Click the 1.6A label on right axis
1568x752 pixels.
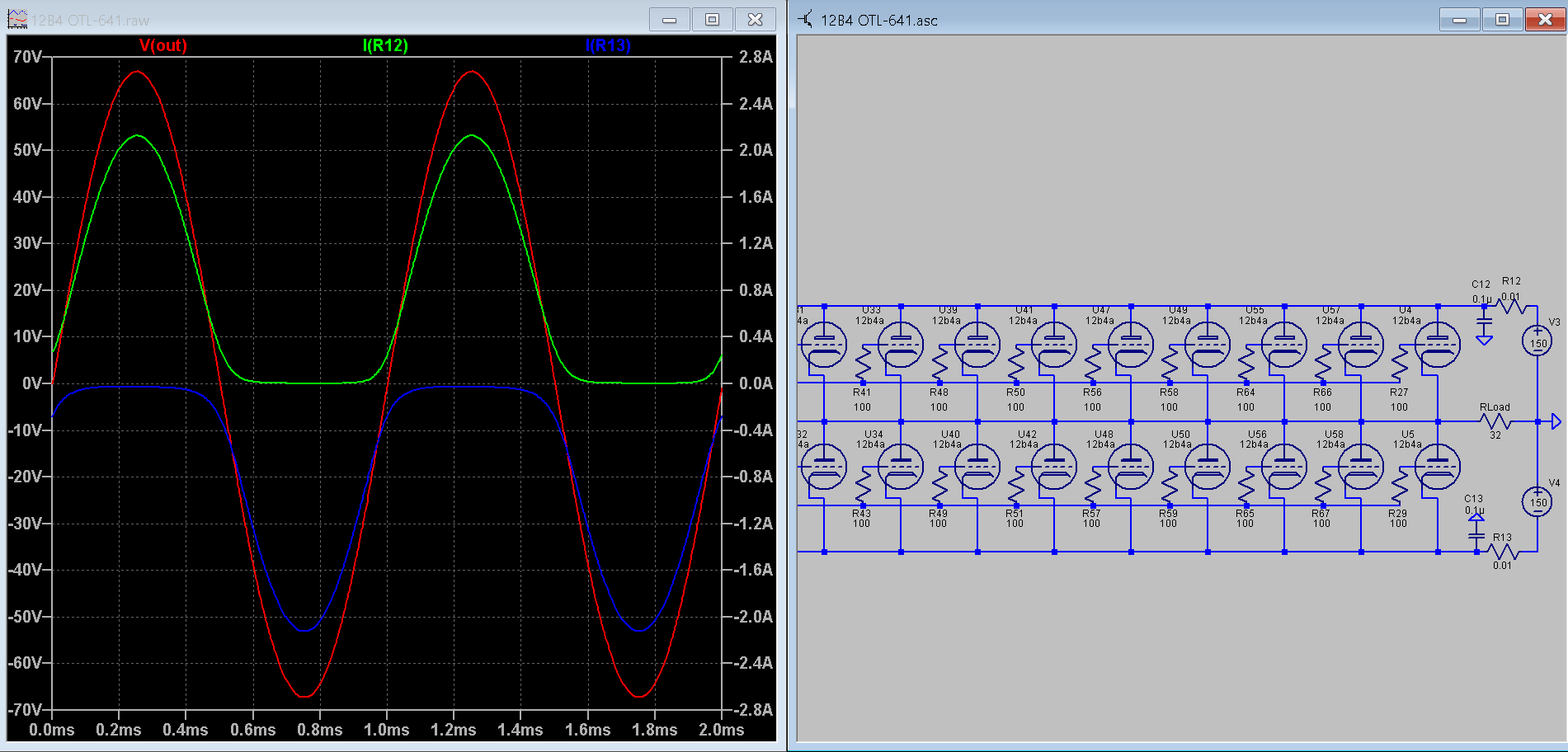[756, 197]
